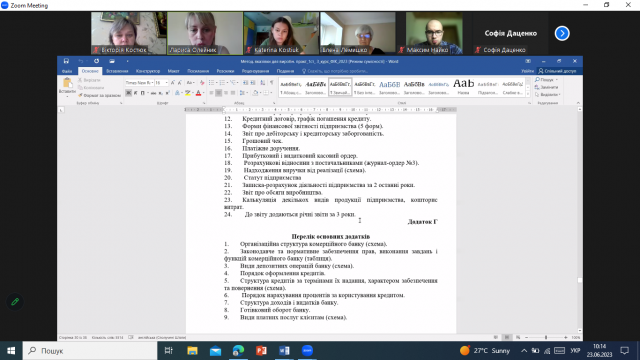The image size is (640, 360).
Task: Open the font size dropdown
Action: coord(167,83)
